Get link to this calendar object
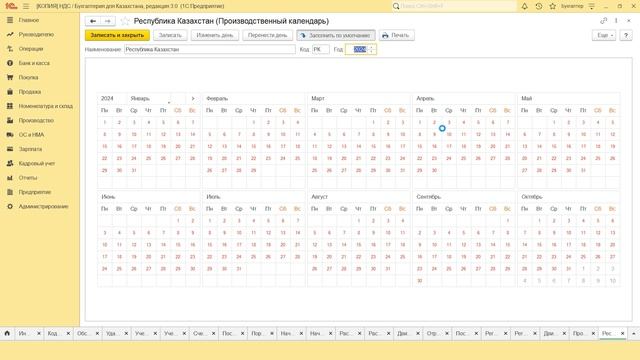The height and width of the screenshot is (360, 640). (x=604, y=21)
